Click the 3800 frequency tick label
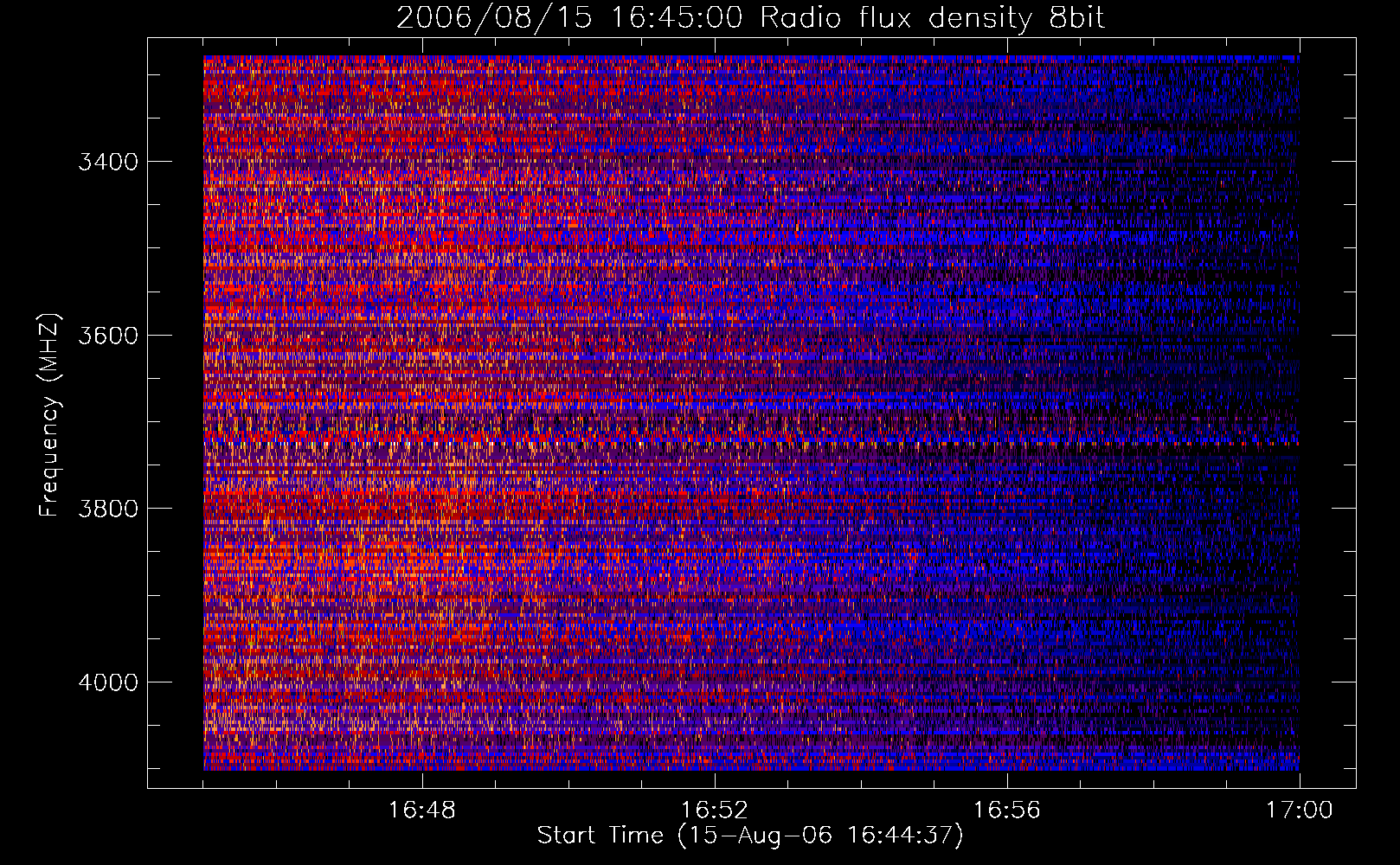The width and height of the screenshot is (1400, 865). [x=108, y=509]
